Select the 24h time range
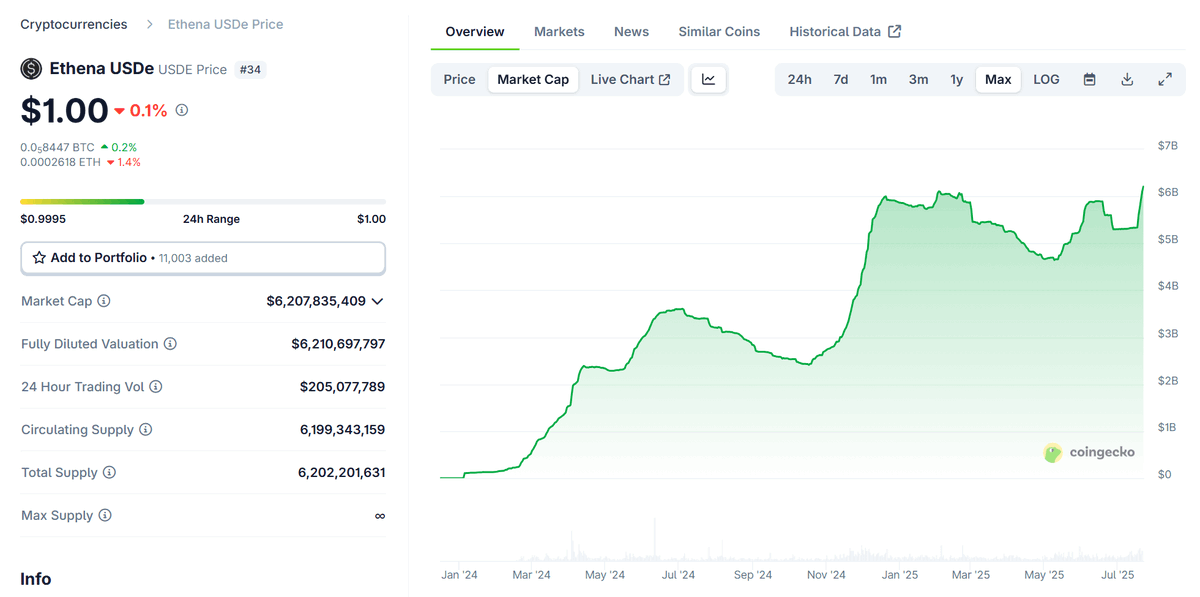This screenshot has height=597, width=1200. [x=800, y=79]
